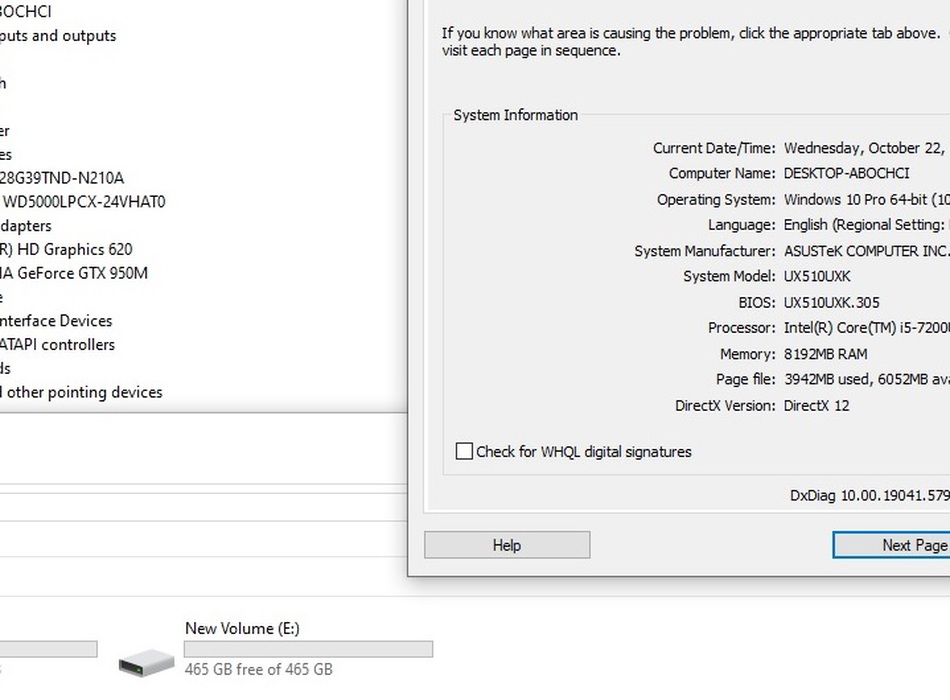This screenshot has height=700, width=950.
Task: Select the computer name root node in the tree
Action: 26,12
